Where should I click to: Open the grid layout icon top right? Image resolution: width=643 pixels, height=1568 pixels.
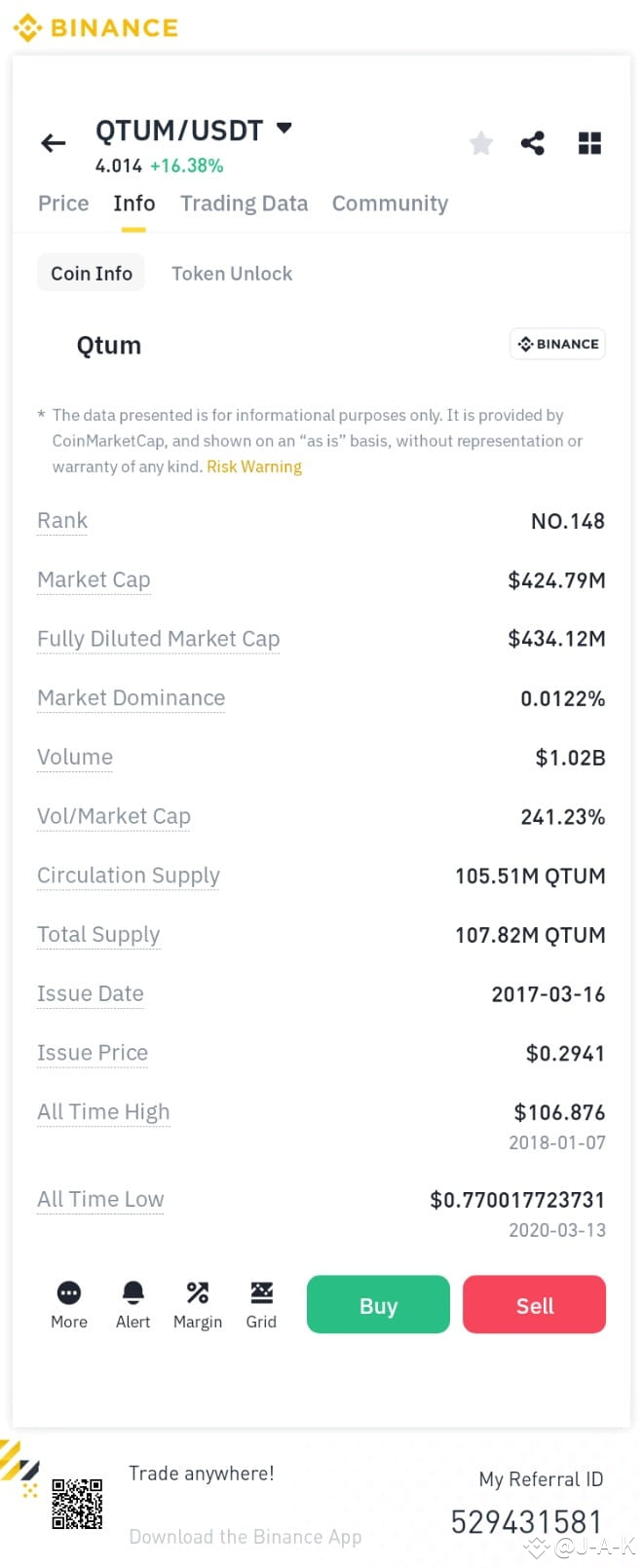pyautogui.click(x=589, y=143)
